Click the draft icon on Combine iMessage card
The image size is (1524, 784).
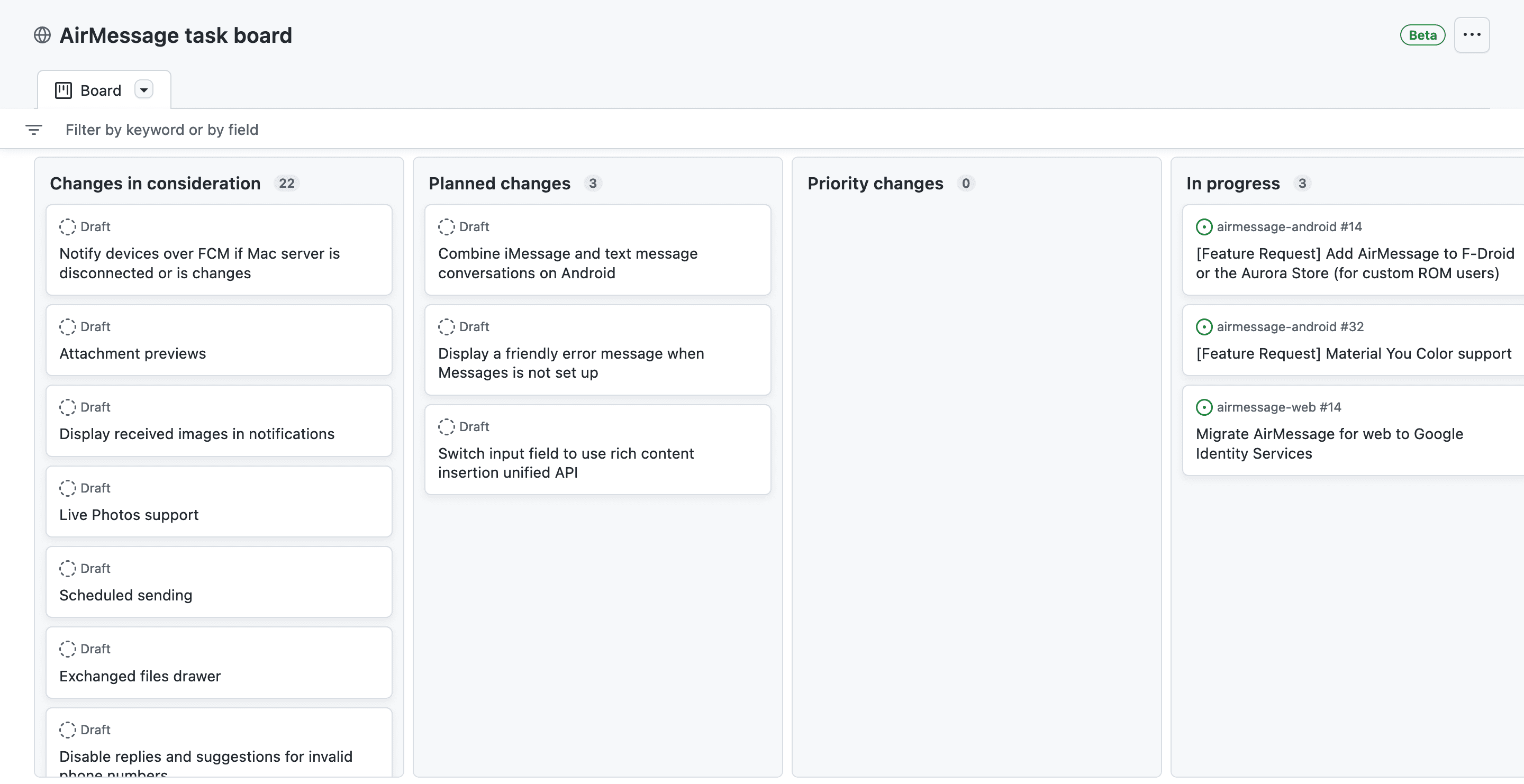(446, 226)
